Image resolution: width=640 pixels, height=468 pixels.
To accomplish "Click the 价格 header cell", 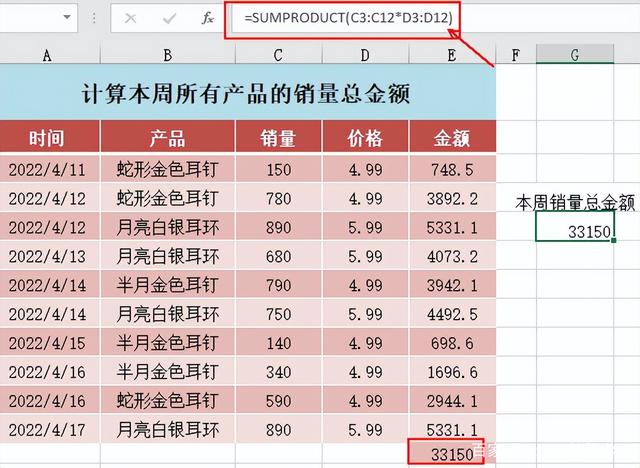I will (365, 138).
